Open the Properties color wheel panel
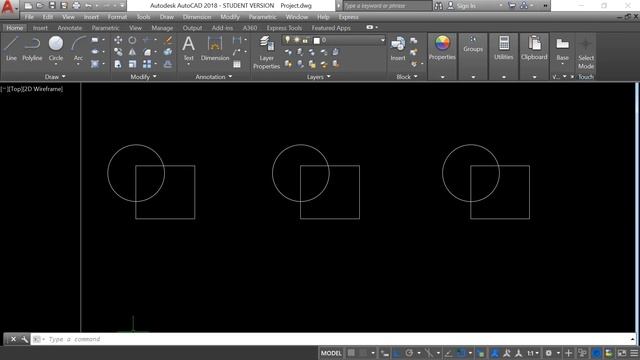The width and height of the screenshot is (640, 360). pos(442,48)
